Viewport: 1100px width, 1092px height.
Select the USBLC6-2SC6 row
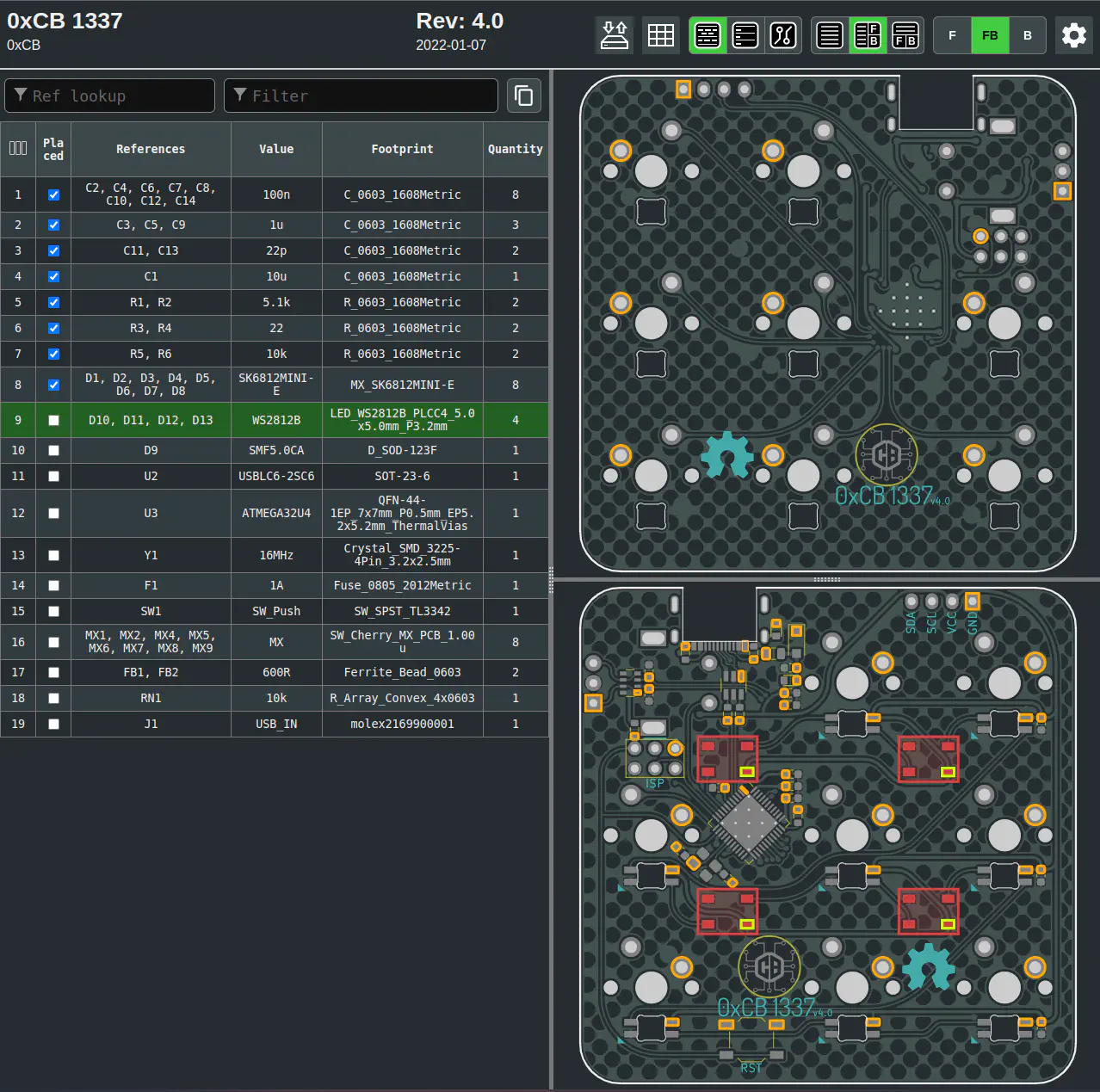(x=275, y=476)
